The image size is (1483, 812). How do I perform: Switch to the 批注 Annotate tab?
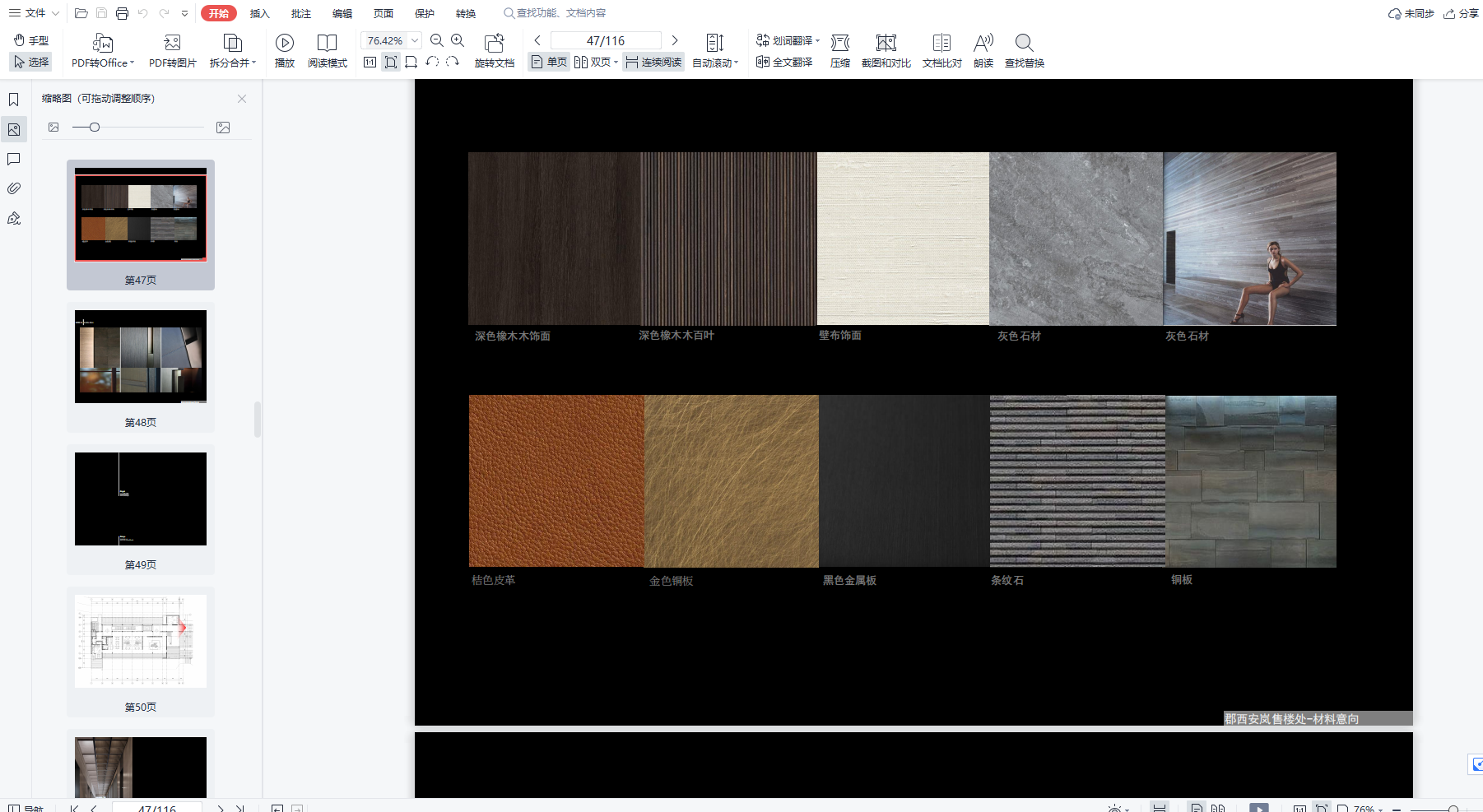coord(301,13)
